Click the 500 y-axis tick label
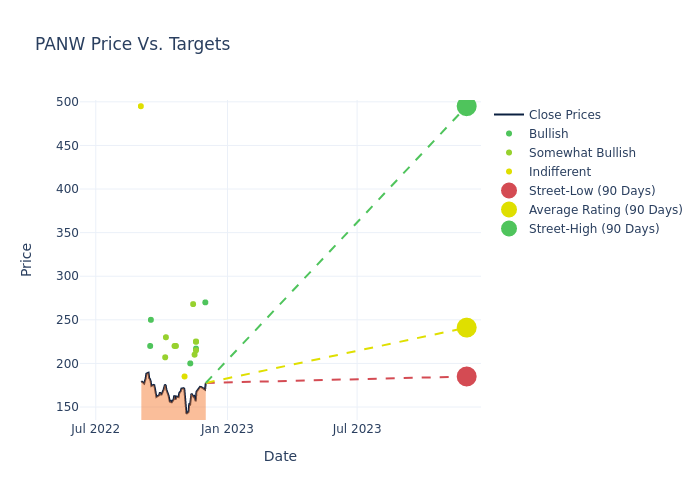700x500 pixels. 67,102
